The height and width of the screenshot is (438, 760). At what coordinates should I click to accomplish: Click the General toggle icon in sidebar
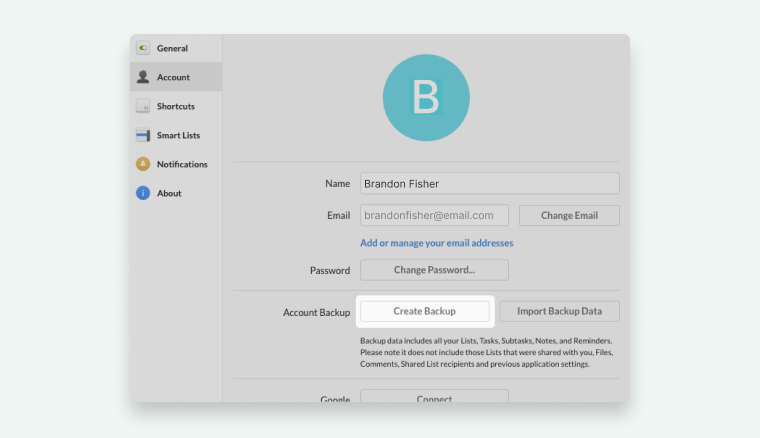(143, 48)
